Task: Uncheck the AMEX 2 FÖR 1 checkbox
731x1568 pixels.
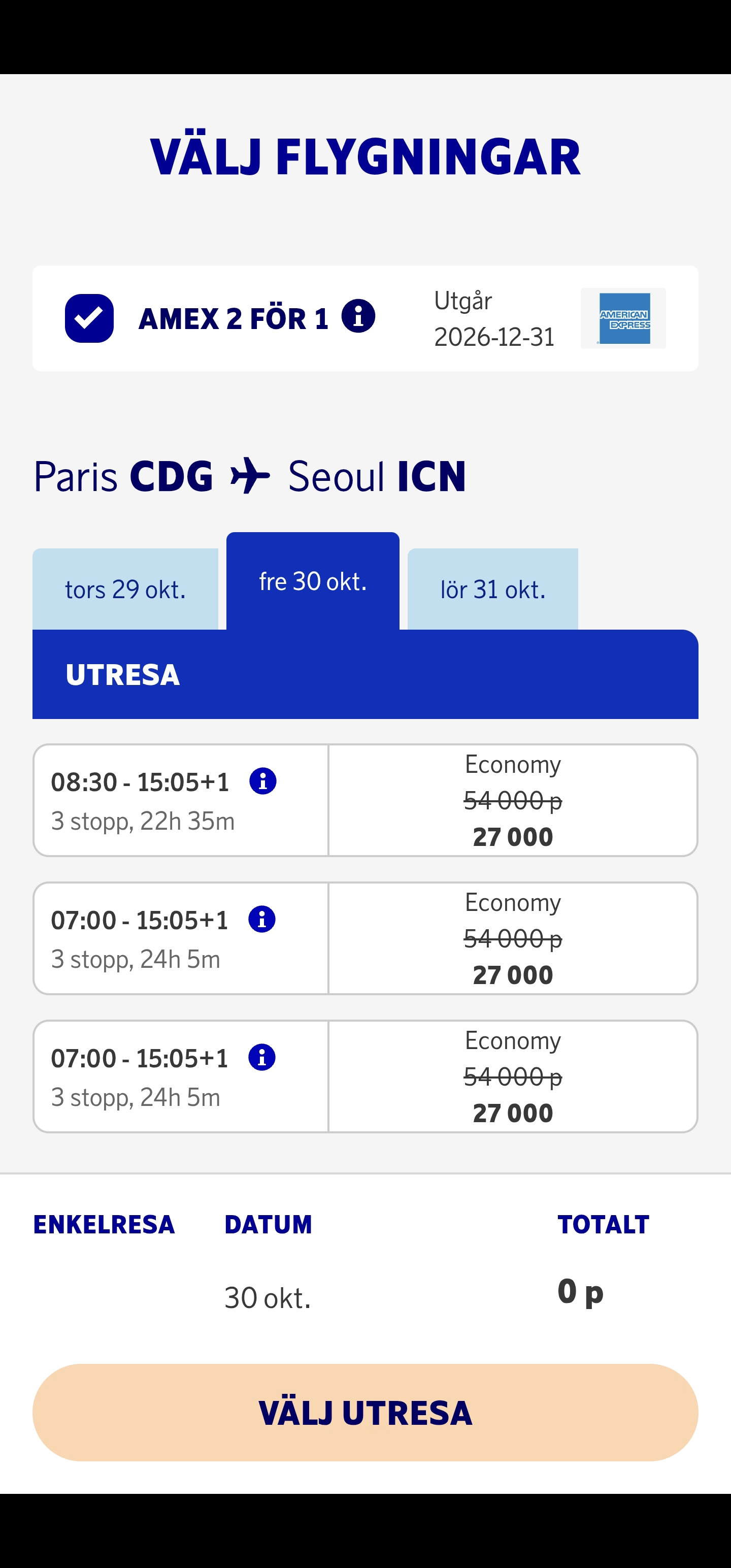Action: (x=89, y=318)
